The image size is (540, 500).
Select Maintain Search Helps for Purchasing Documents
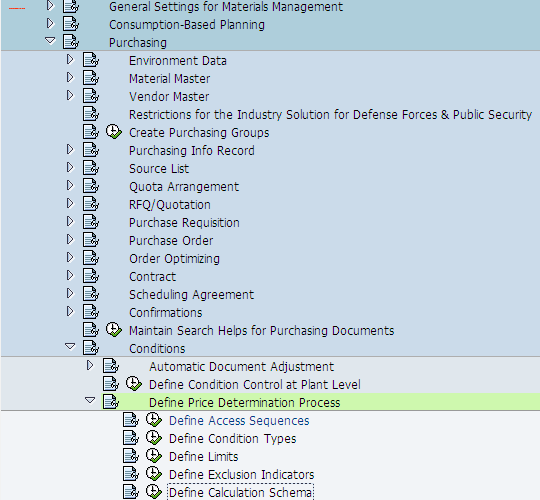(261, 331)
